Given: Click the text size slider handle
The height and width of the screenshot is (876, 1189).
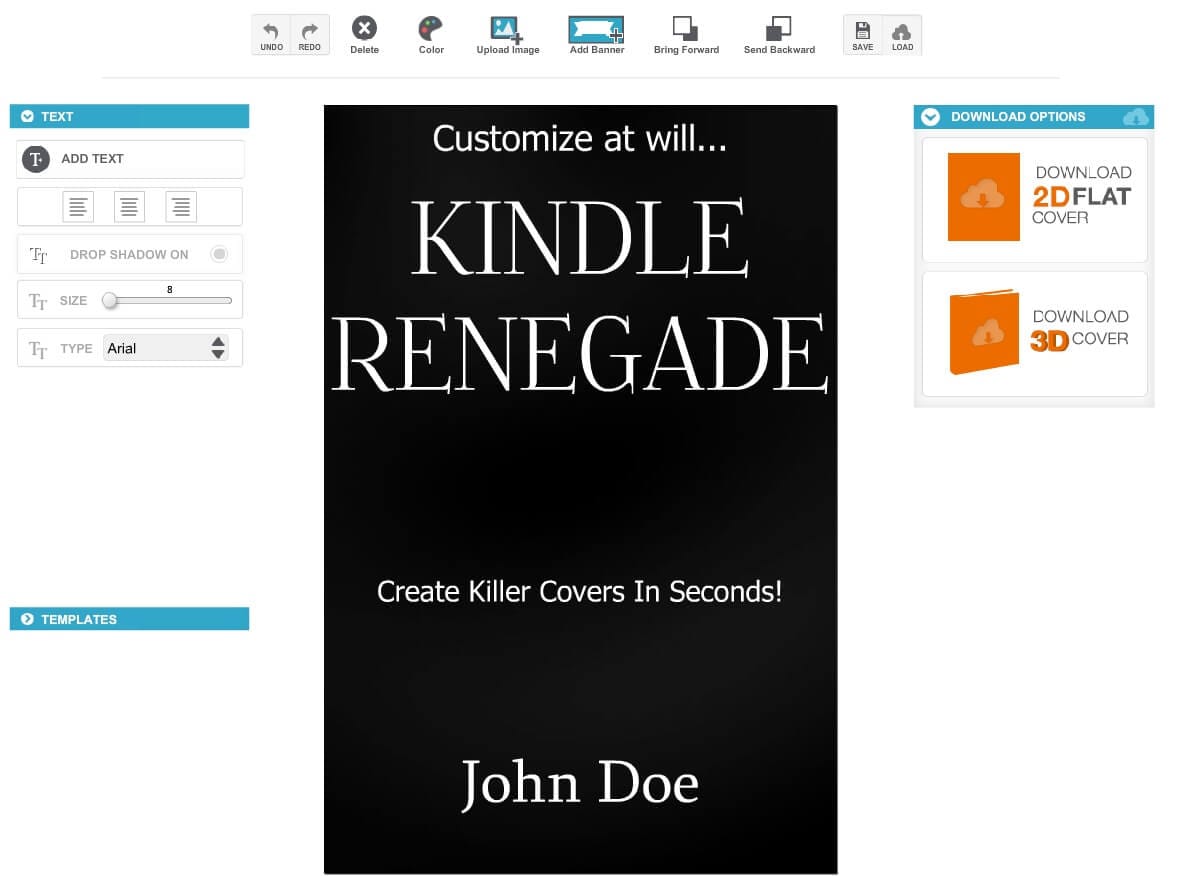Looking at the screenshot, I should (110, 300).
